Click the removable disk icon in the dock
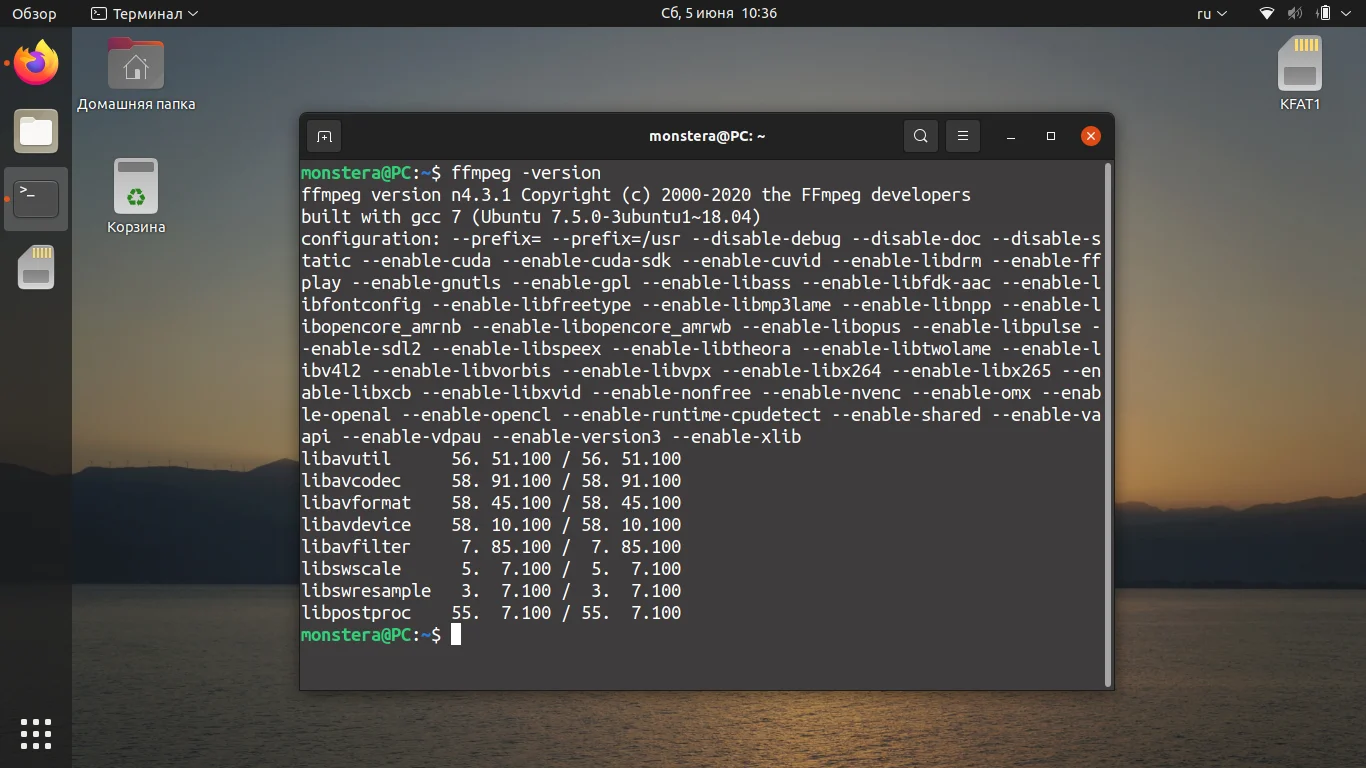The image size is (1366, 768). tap(35, 267)
